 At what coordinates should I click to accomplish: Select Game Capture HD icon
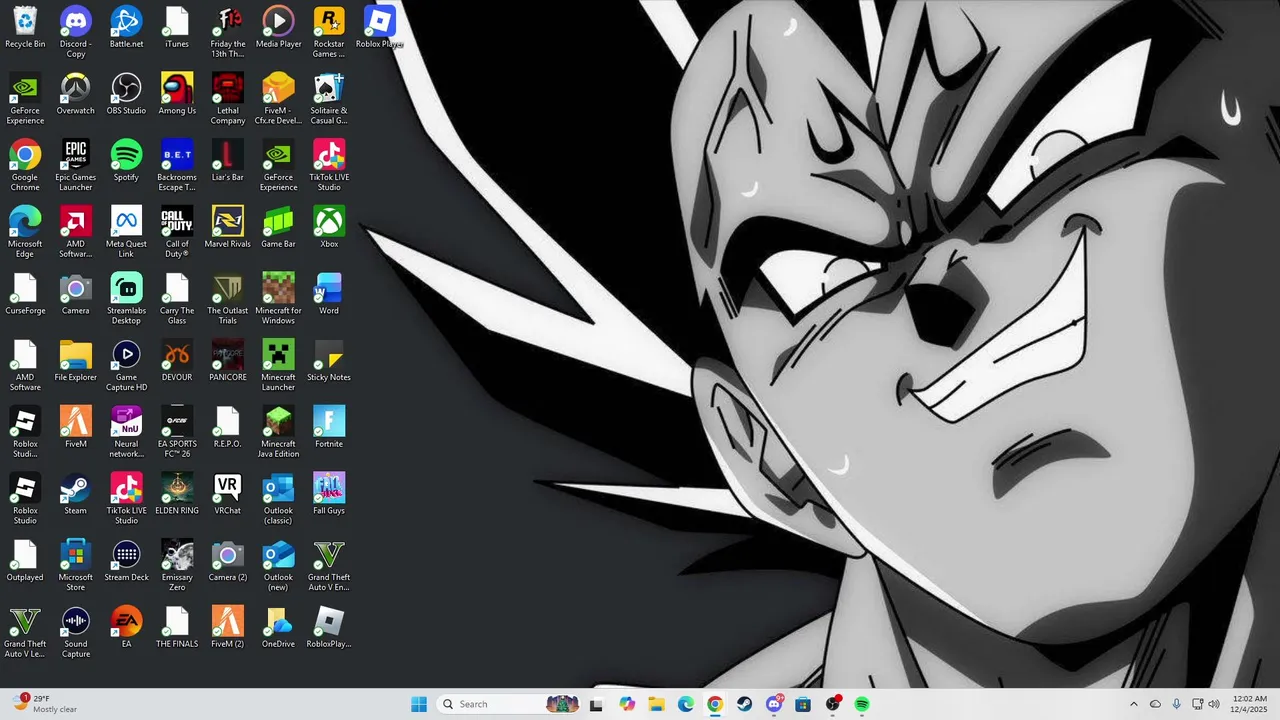[126, 366]
